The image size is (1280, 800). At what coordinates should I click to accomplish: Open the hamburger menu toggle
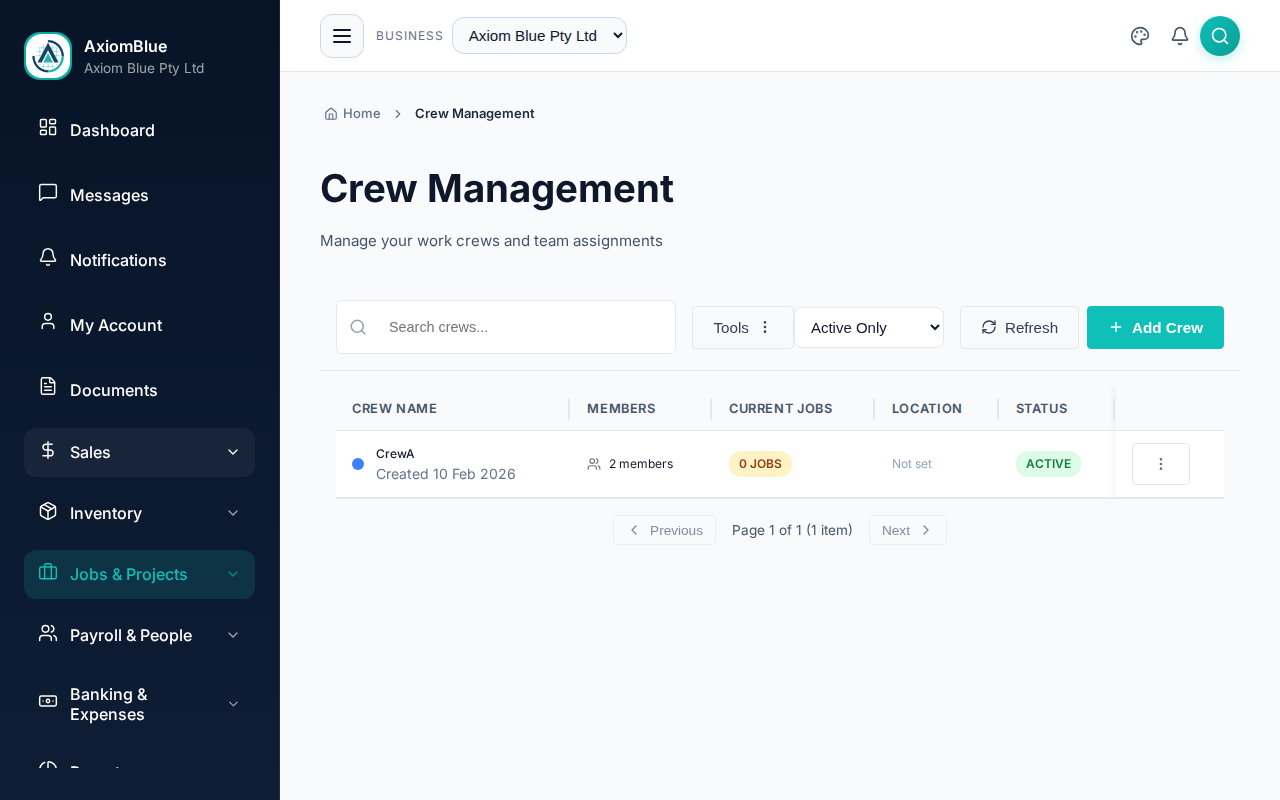click(342, 36)
